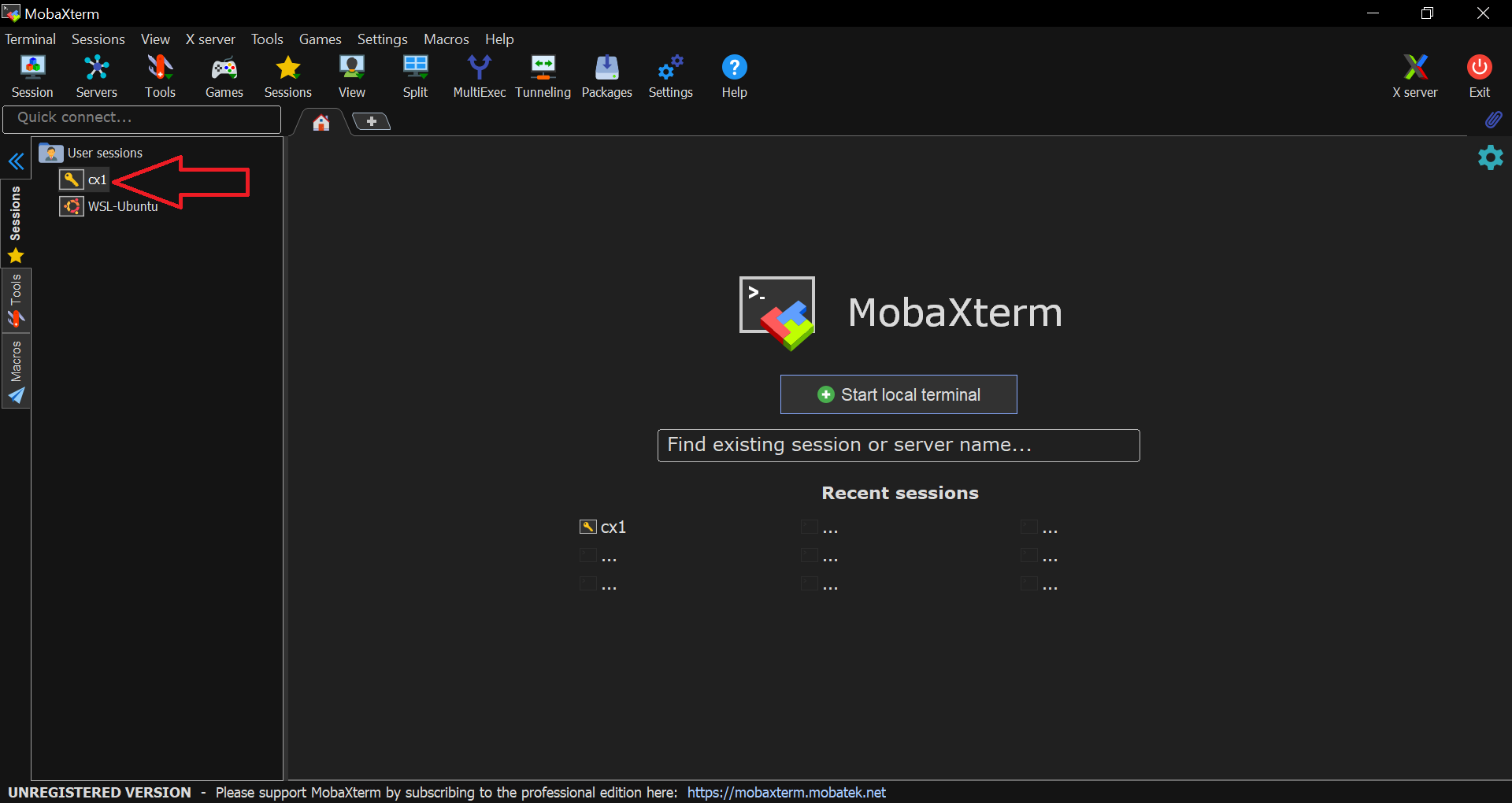Click the Start local terminal button
Screen dimensions: 1512x803
tap(899, 394)
